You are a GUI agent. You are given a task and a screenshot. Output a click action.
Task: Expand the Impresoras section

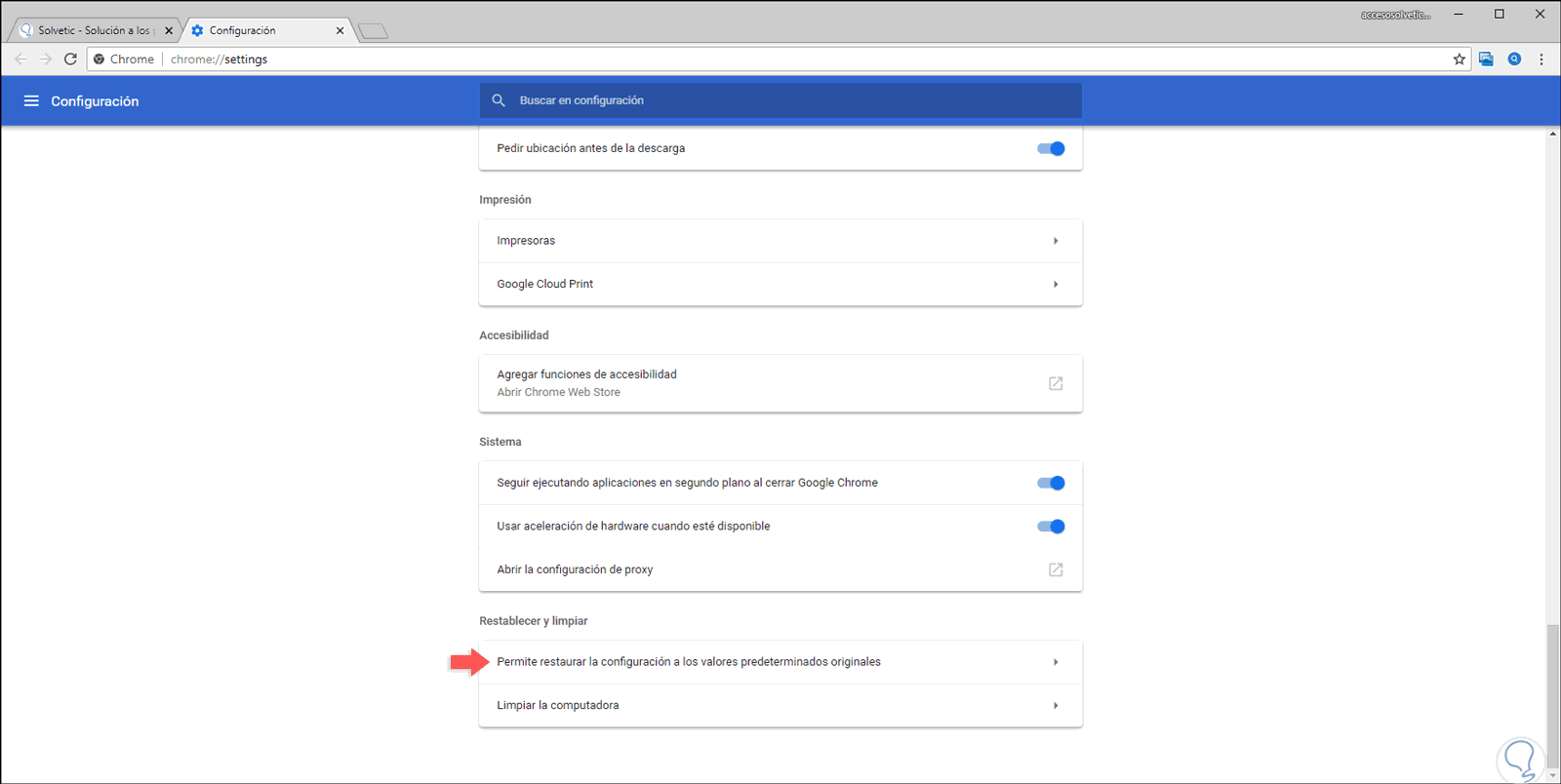780,241
